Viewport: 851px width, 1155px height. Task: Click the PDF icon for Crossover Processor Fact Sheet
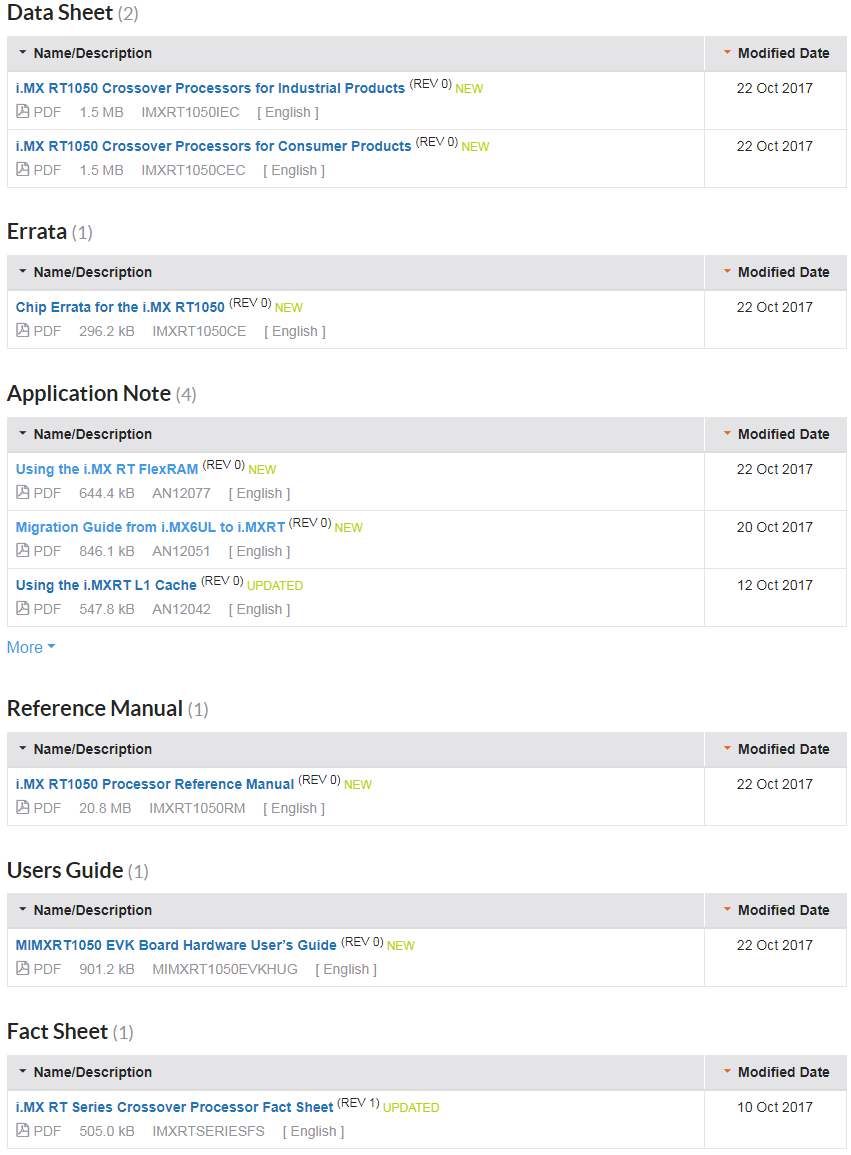click(x=23, y=1131)
